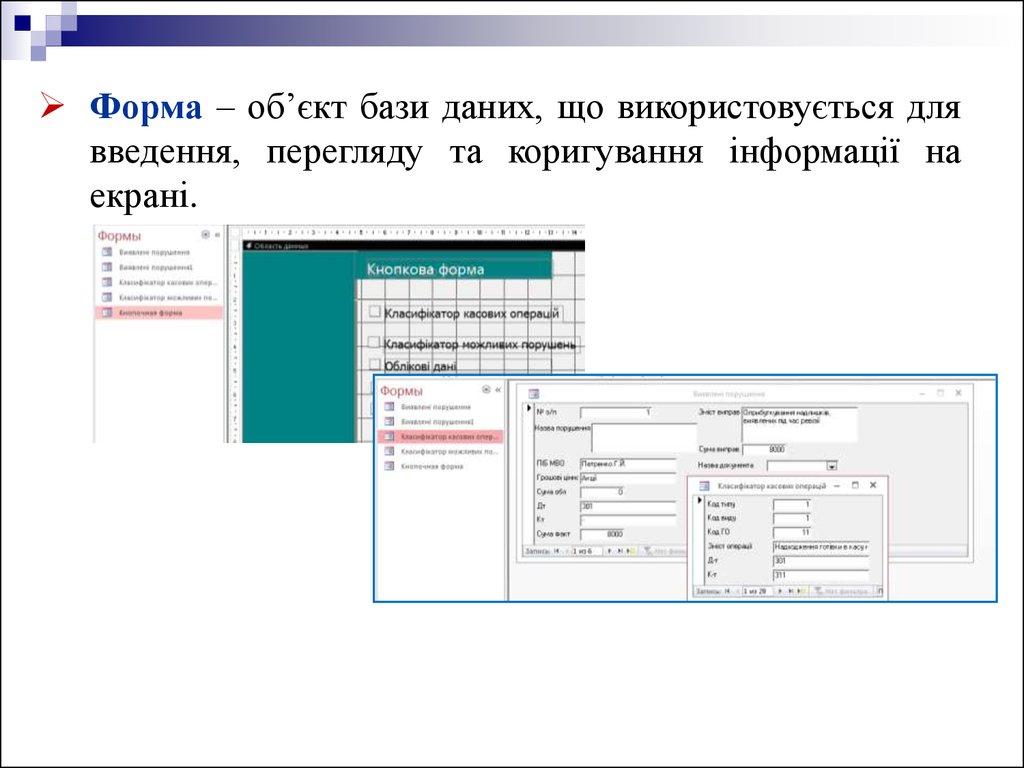1024x768 pixels.
Task: Click form icon of Класифікатор можливих in upper list
Action: pyautogui.click(x=107, y=298)
